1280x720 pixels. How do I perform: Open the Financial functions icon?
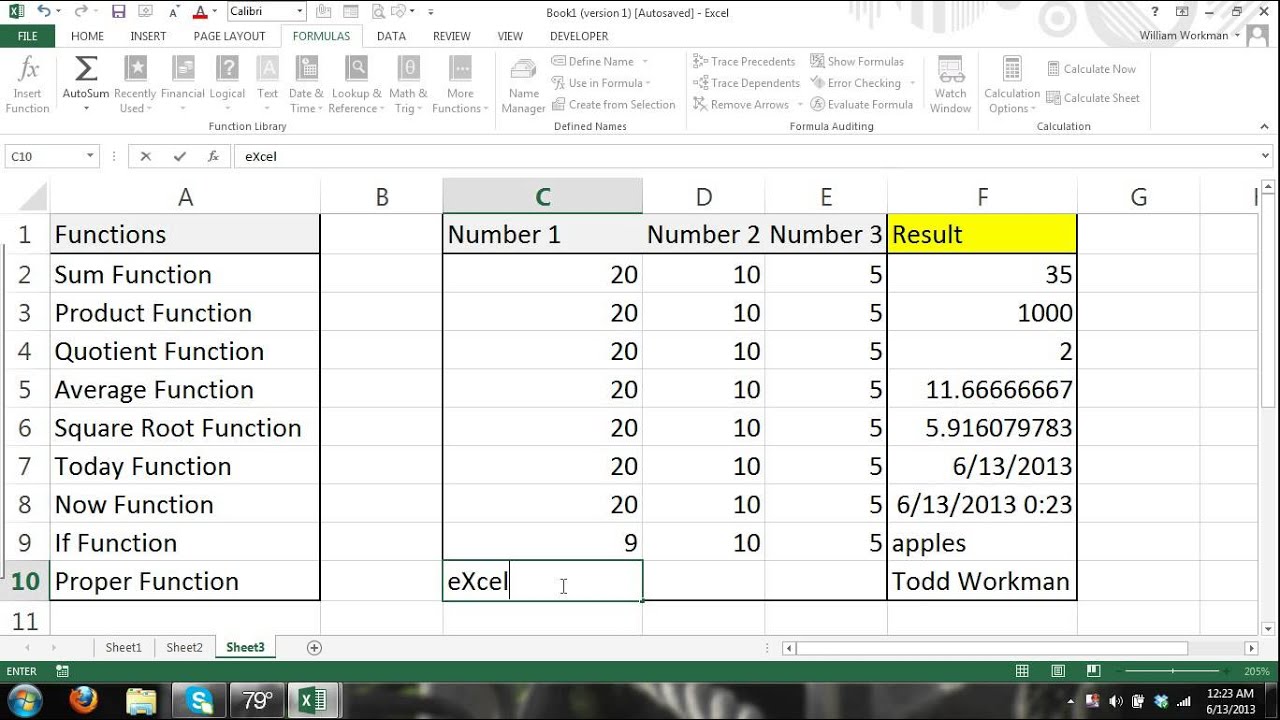(x=183, y=69)
